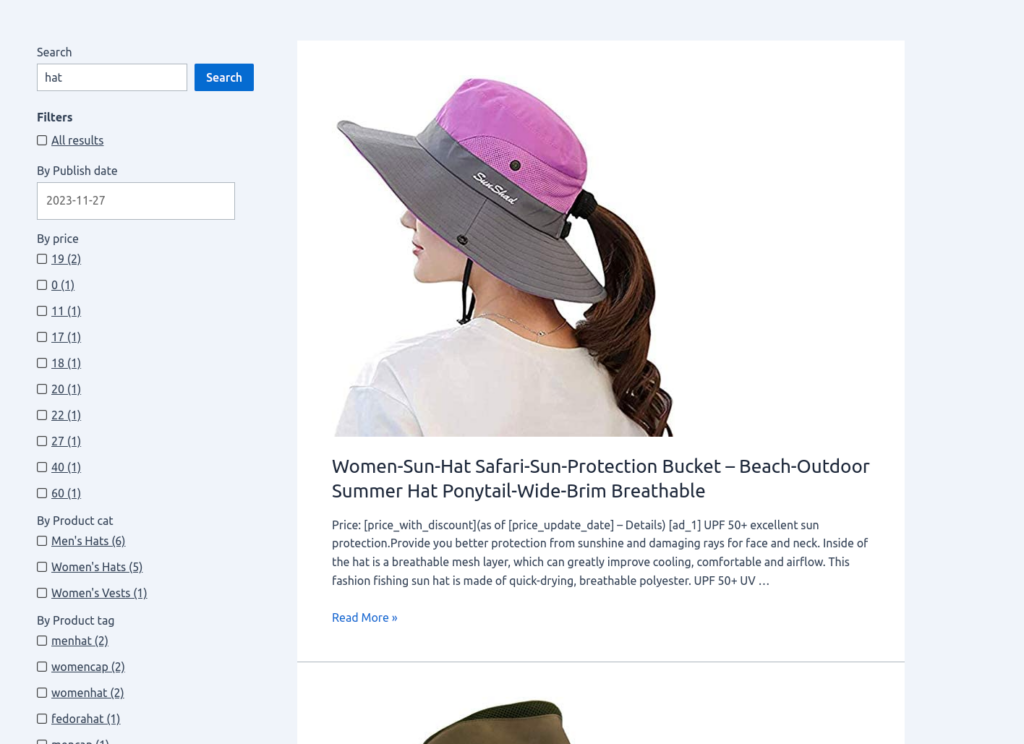Check the menhat (2) tag checkbox

coord(42,641)
